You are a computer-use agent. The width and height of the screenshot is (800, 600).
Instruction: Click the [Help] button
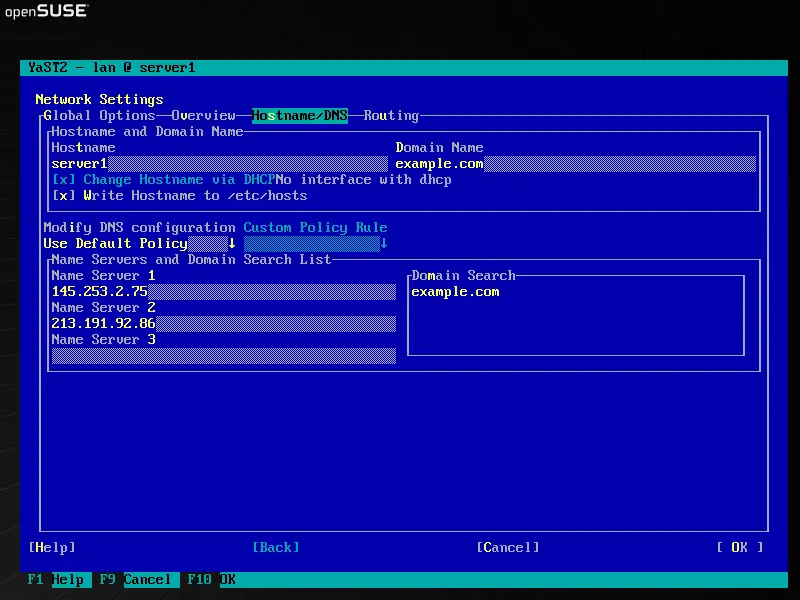pyautogui.click(x=52, y=547)
